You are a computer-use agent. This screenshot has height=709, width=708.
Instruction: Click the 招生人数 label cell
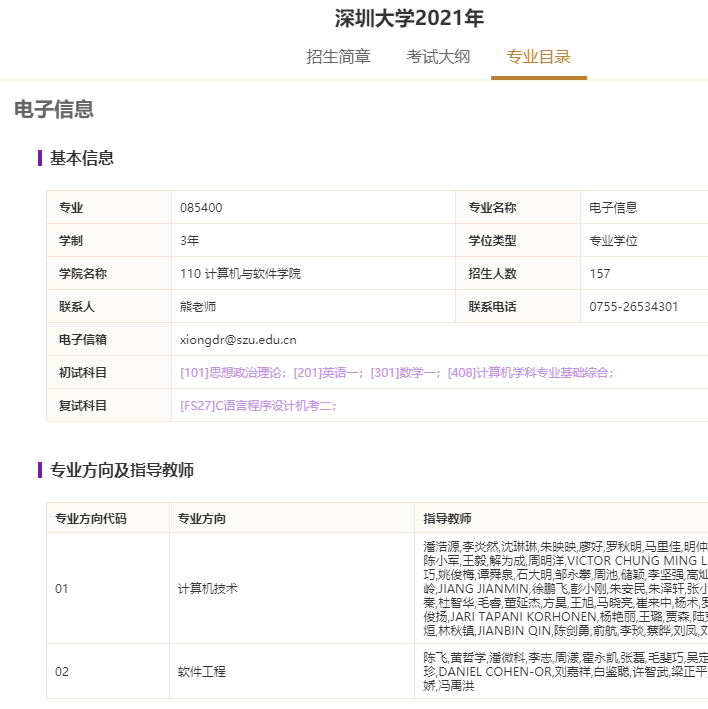point(518,274)
